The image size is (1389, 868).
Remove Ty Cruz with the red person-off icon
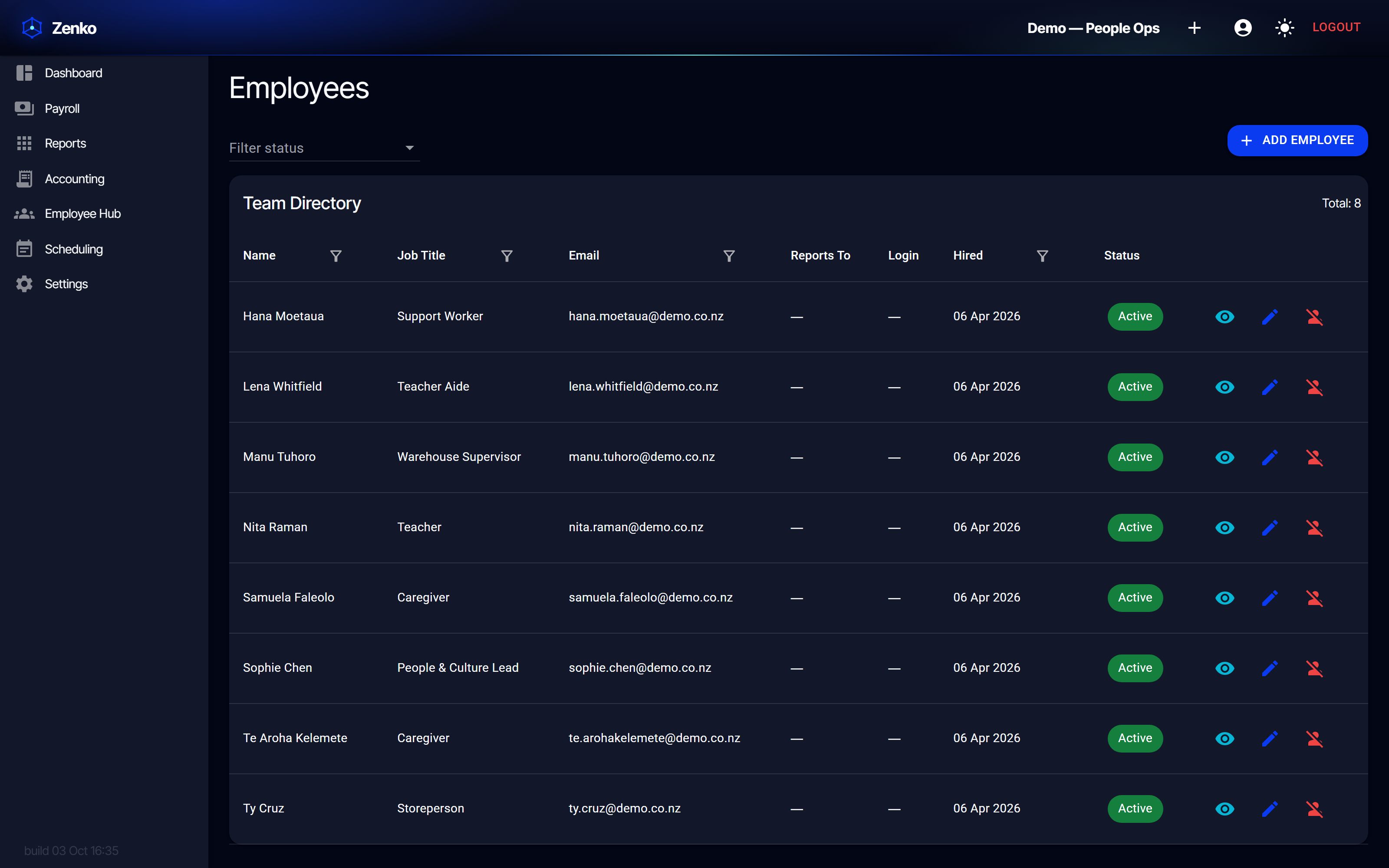[x=1314, y=809]
